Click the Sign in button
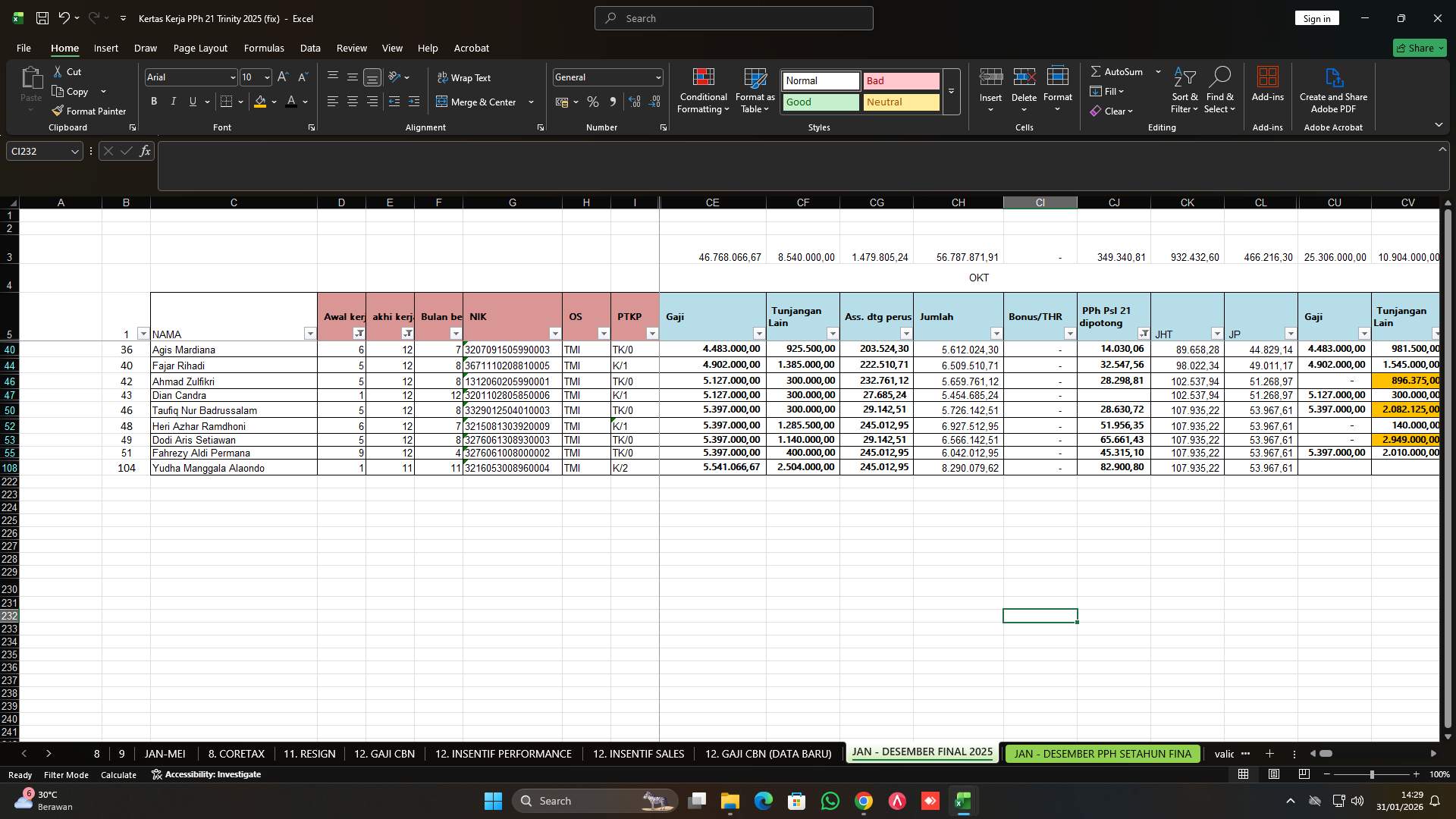 1316,17
